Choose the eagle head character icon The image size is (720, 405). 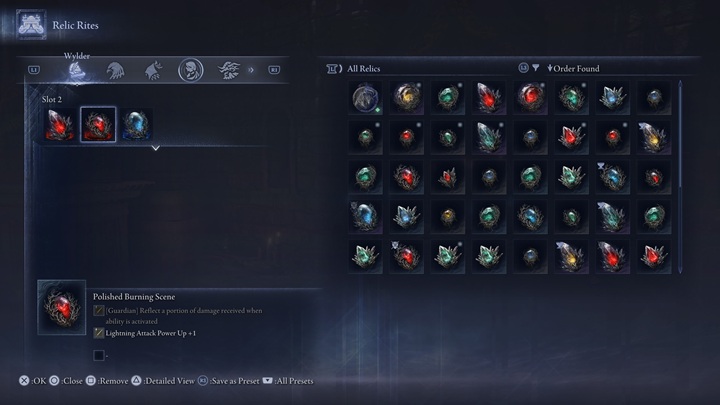[115, 70]
